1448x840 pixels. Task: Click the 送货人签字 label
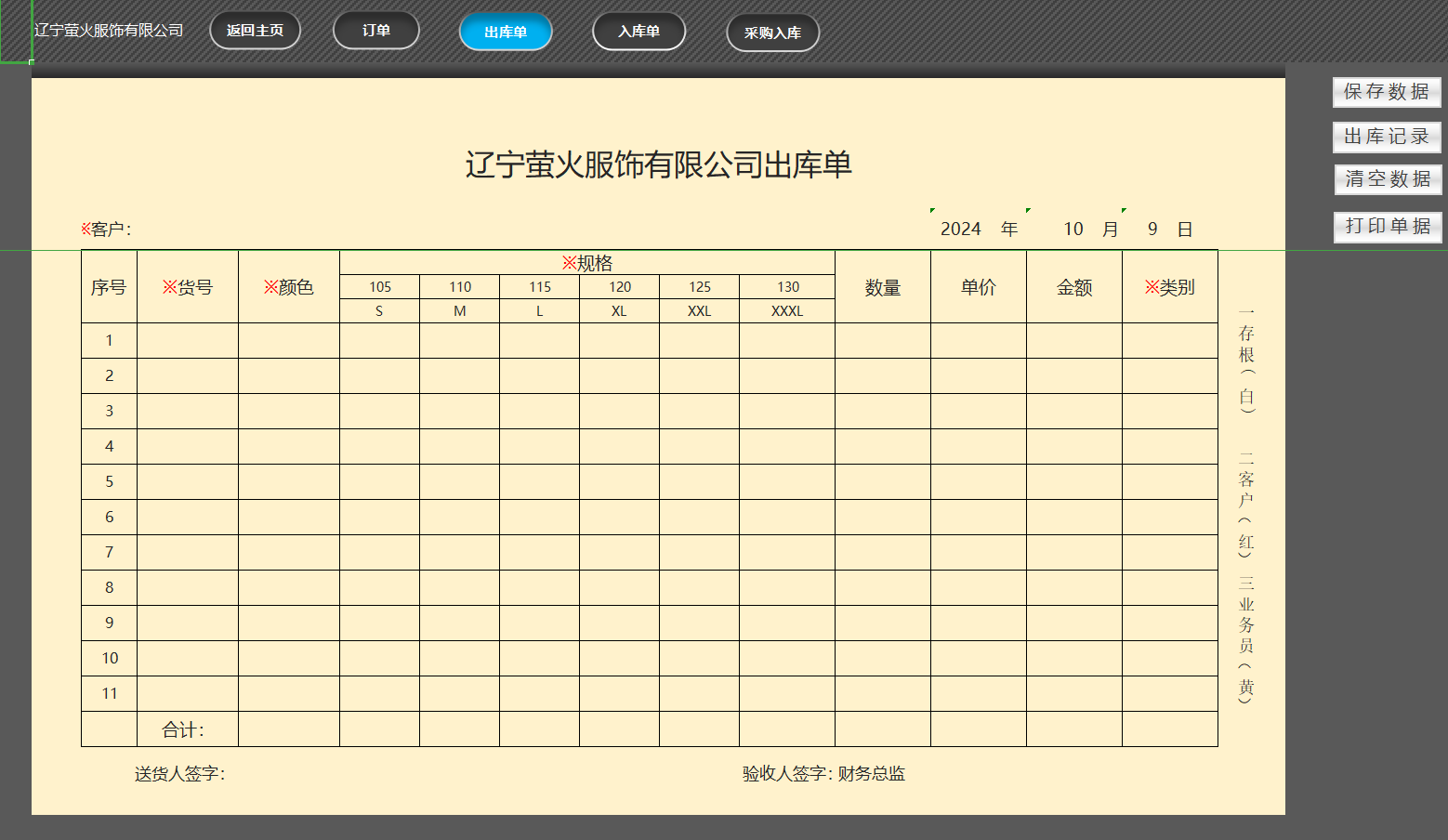click(x=180, y=774)
